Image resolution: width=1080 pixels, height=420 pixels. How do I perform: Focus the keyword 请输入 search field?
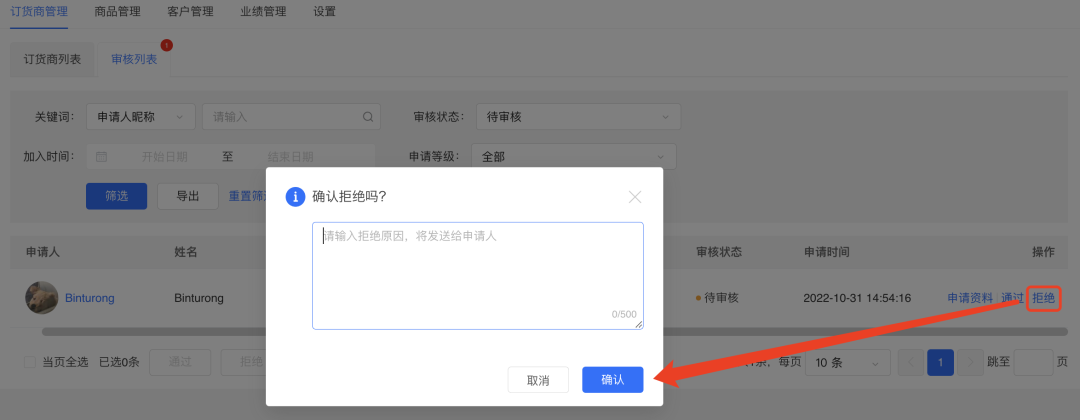[291, 116]
